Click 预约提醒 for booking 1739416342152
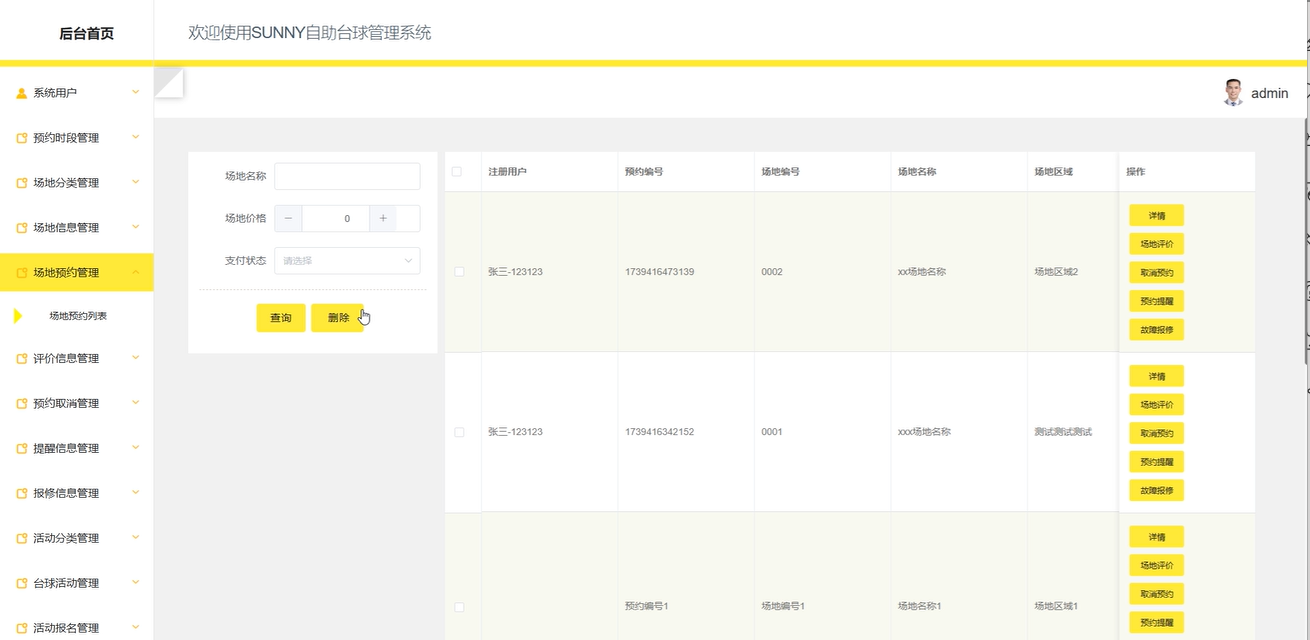Screen dimensions: 1310x640 click(x=1156, y=462)
